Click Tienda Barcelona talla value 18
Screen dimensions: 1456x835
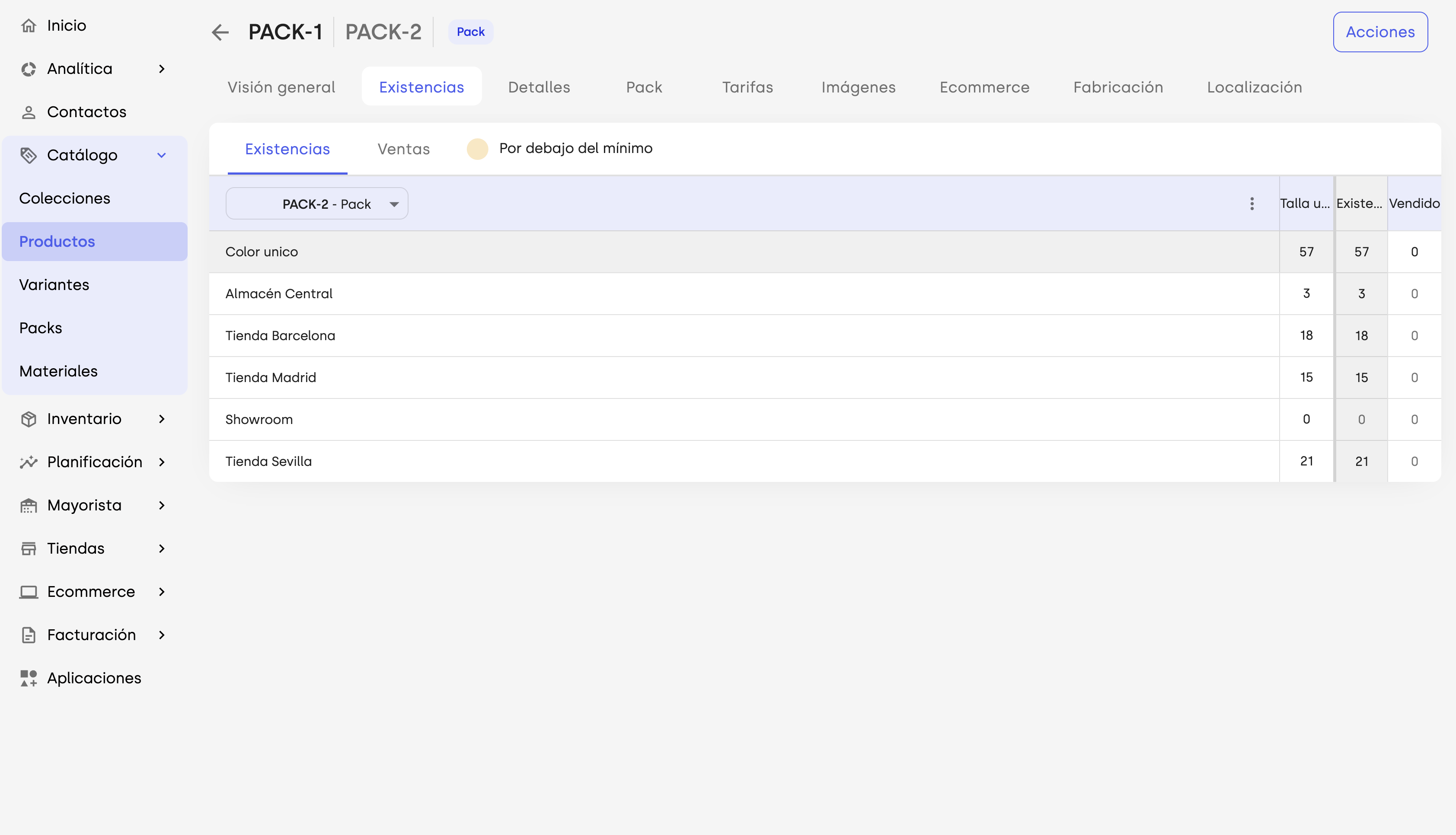tap(1306, 335)
